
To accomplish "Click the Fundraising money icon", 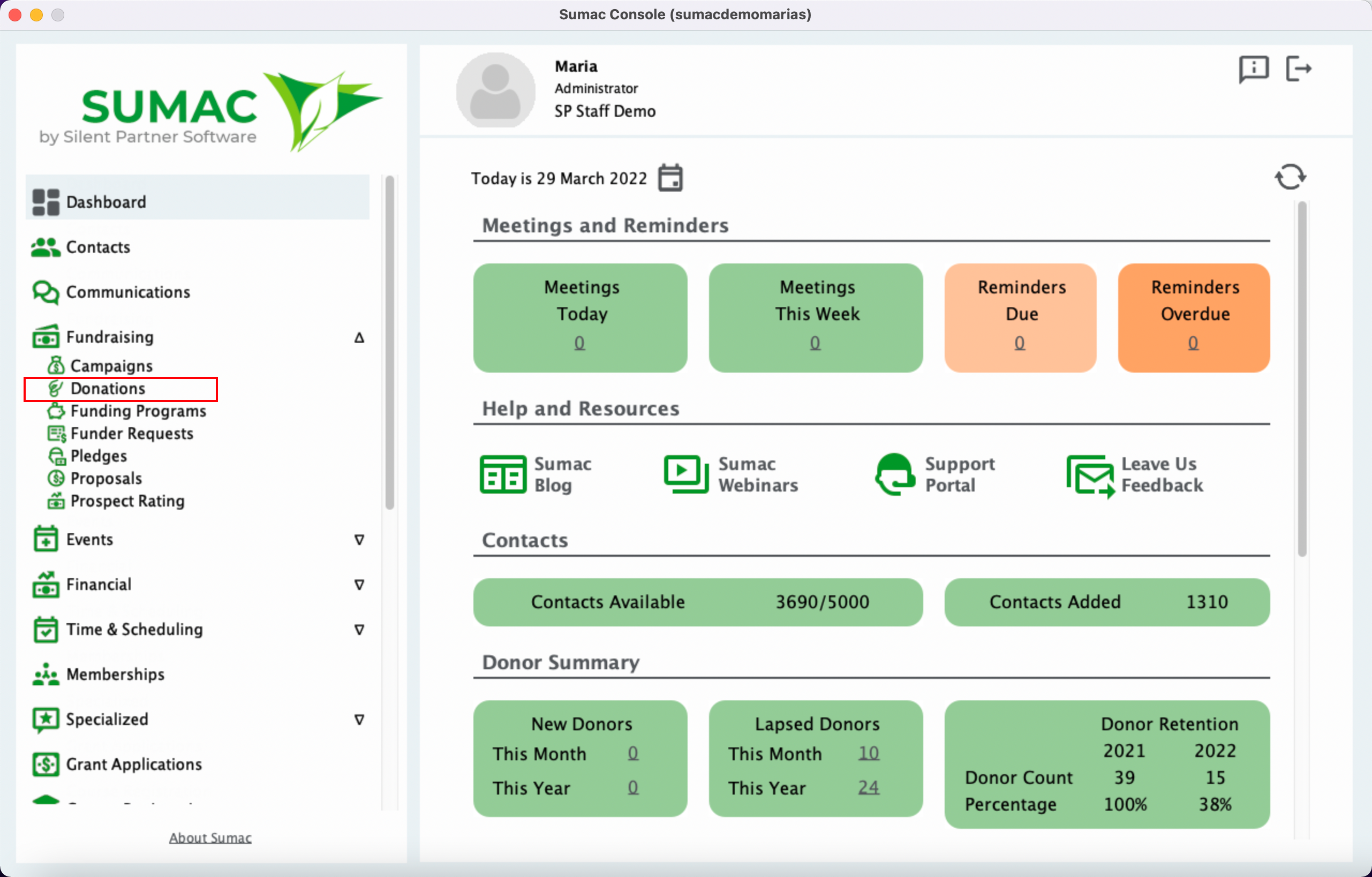I will click(46, 337).
